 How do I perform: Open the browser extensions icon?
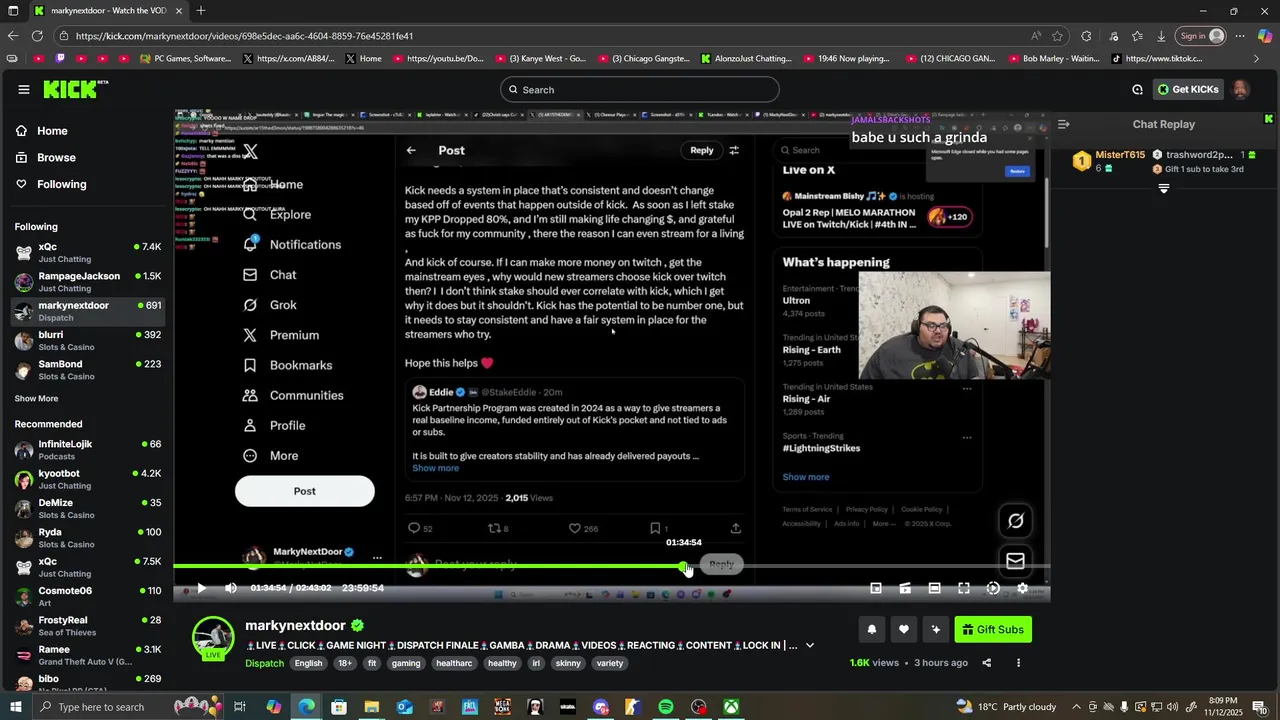(x=1086, y=36)
